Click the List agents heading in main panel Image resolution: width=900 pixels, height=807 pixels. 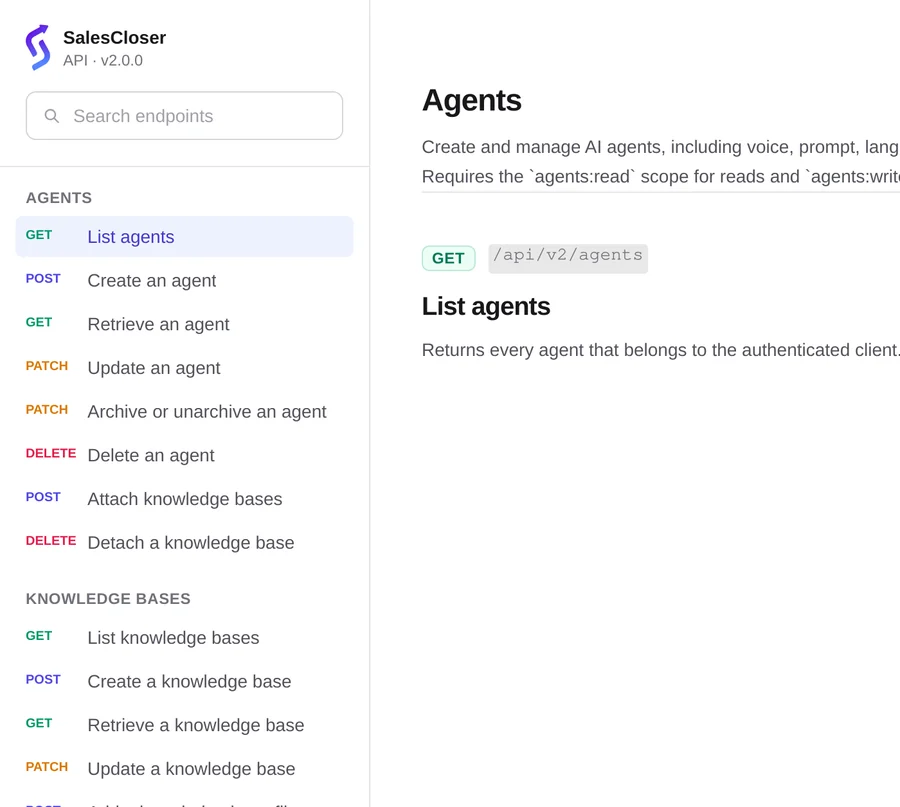pyautogui.click(x=486, y=306)
